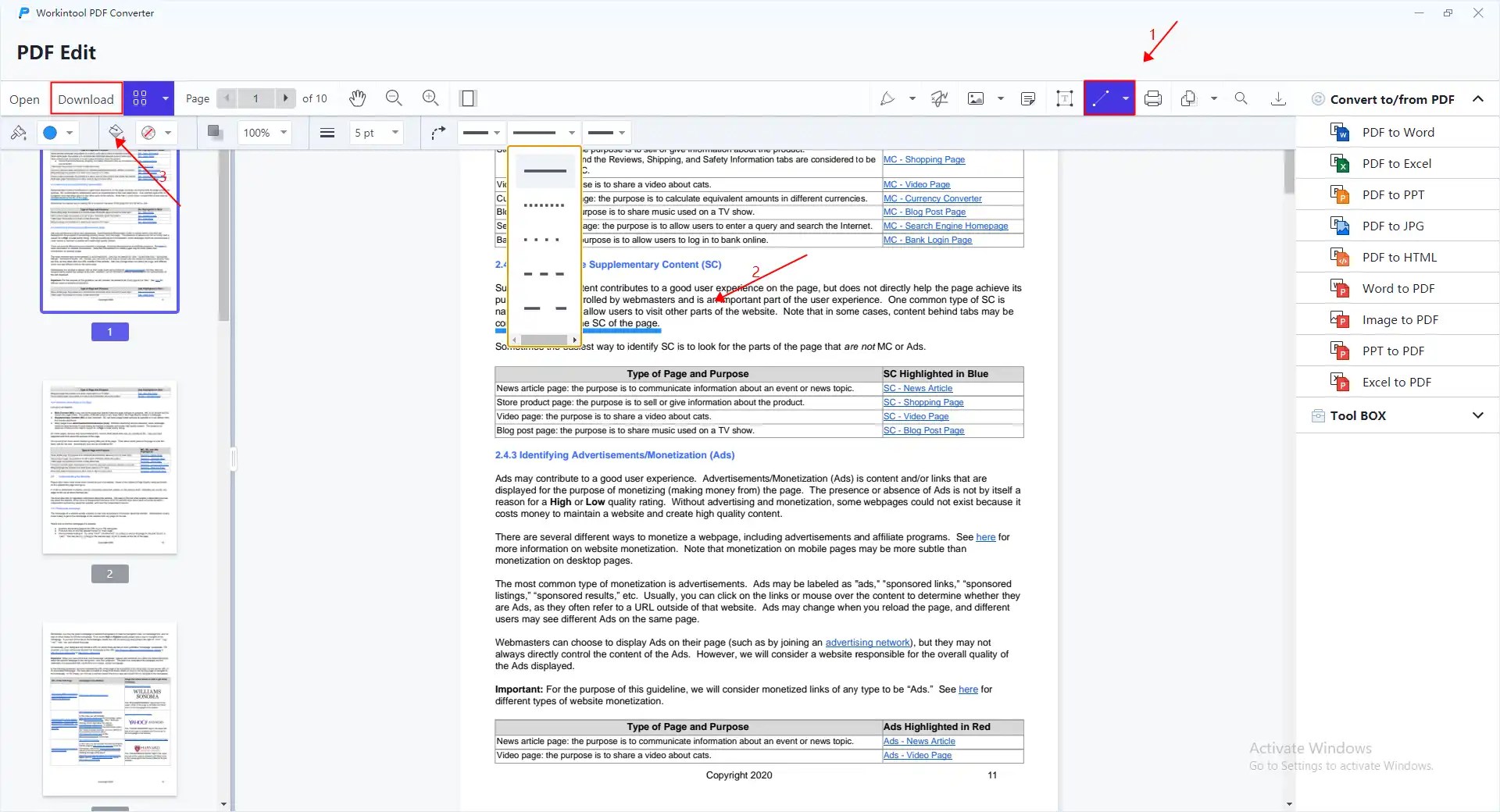The image size is (1500, 812).
Task: Open the search tool in the toolbar
Action: [x=1241, y=98]
